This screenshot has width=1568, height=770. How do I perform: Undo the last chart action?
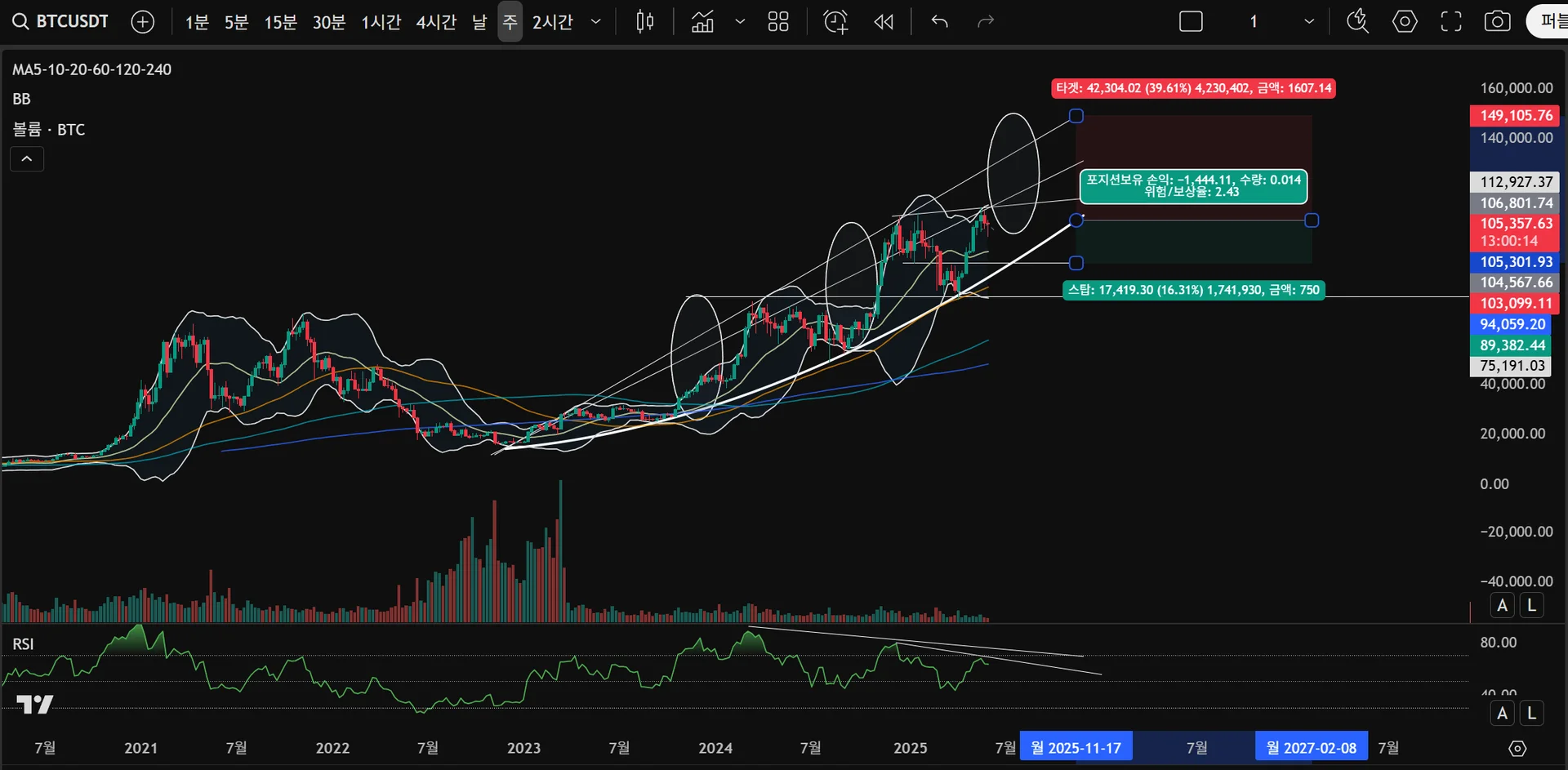click(940, 22)
